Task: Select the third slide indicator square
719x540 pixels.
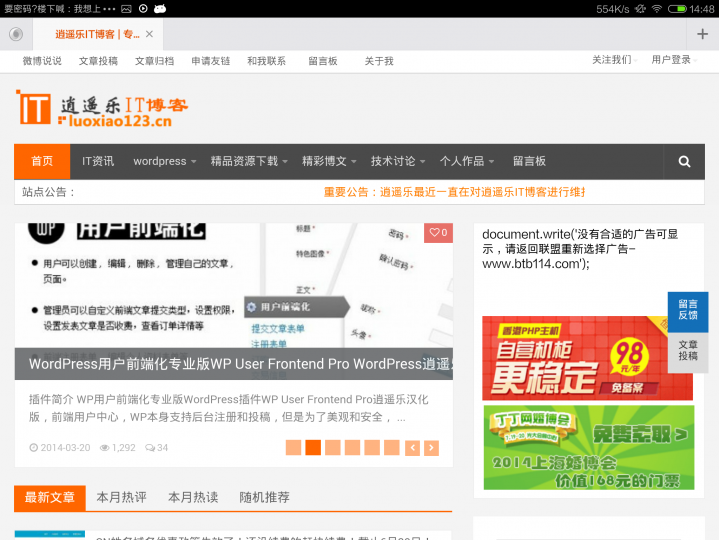Action: (333, 448)
